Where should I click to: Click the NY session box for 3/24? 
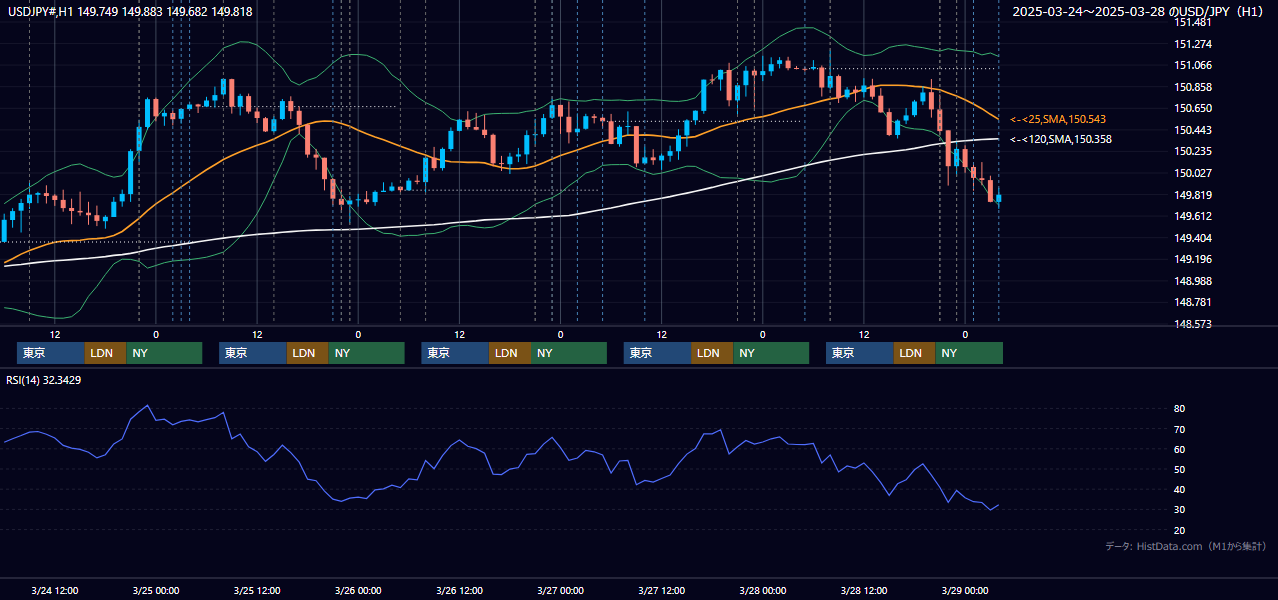coord(164,353)
